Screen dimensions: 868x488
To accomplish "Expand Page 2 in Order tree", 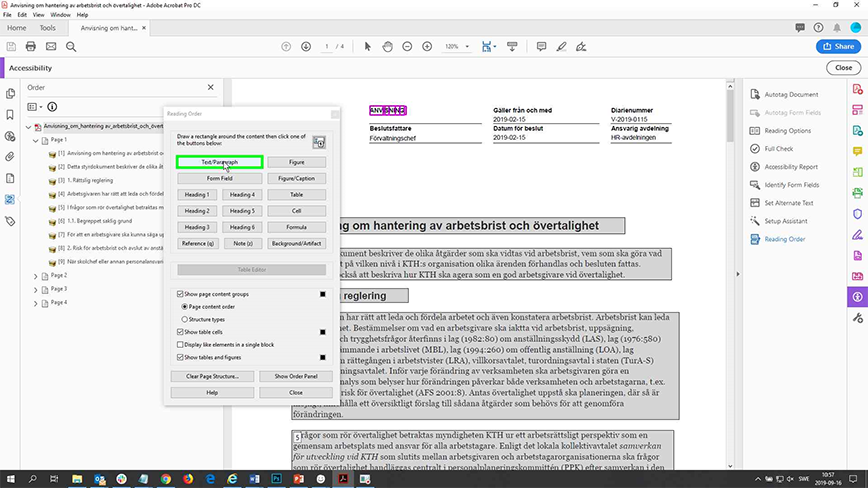I will [36, 276].
